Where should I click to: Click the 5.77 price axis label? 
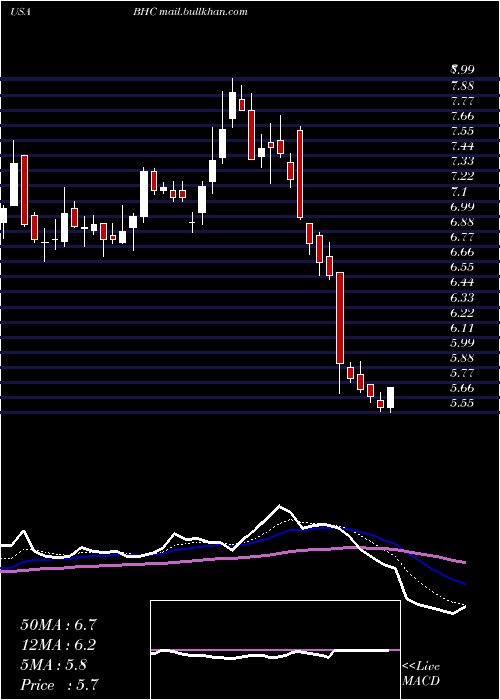462,373
